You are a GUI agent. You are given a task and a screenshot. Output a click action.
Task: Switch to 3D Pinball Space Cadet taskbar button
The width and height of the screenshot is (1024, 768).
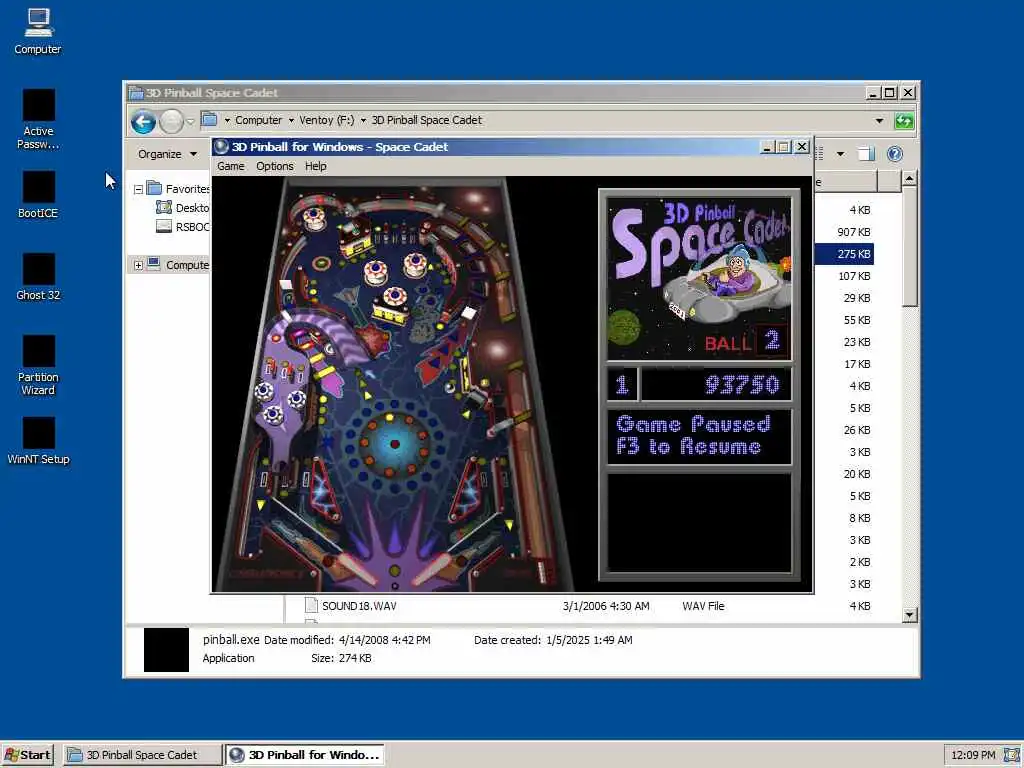point(142,755)
